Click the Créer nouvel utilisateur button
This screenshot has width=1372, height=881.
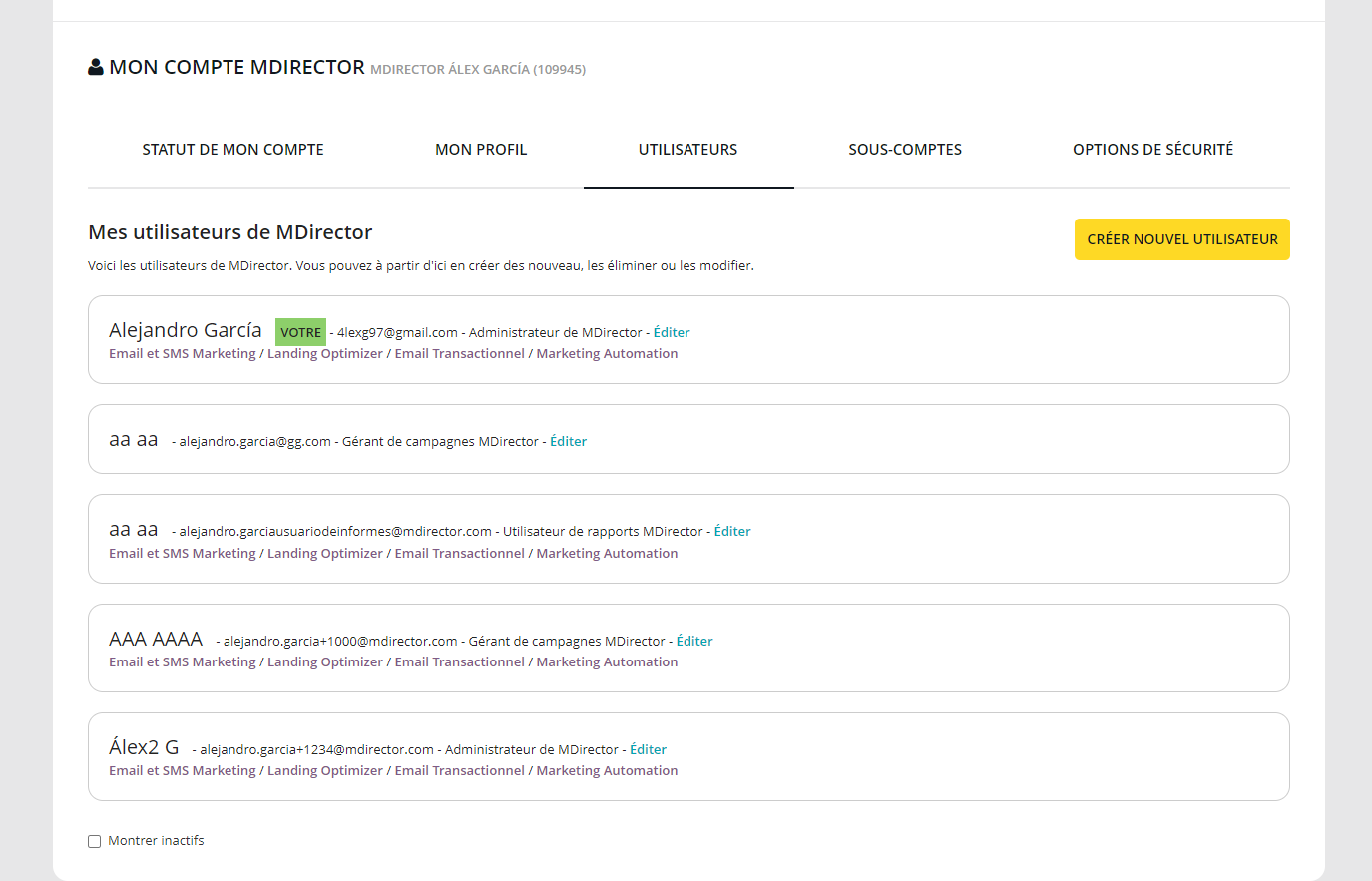1181,239
